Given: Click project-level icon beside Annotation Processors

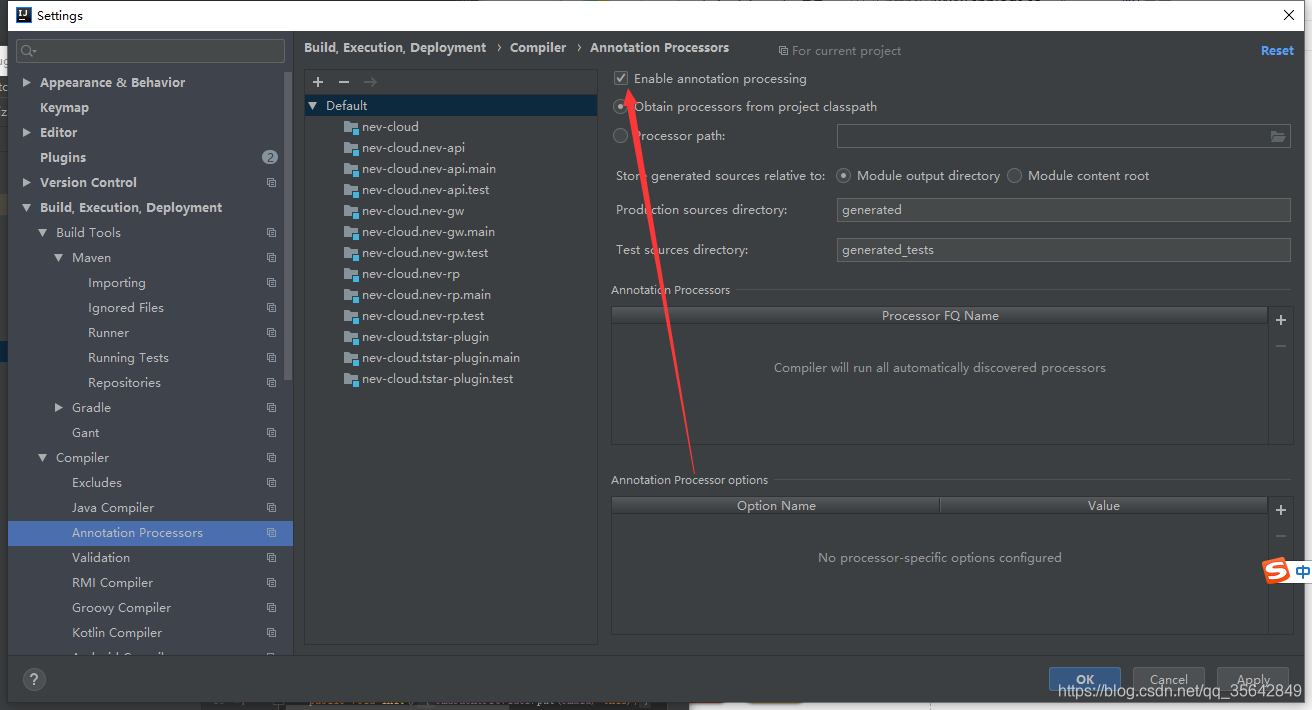Looking at the screenshot, I should click(271, 533).
